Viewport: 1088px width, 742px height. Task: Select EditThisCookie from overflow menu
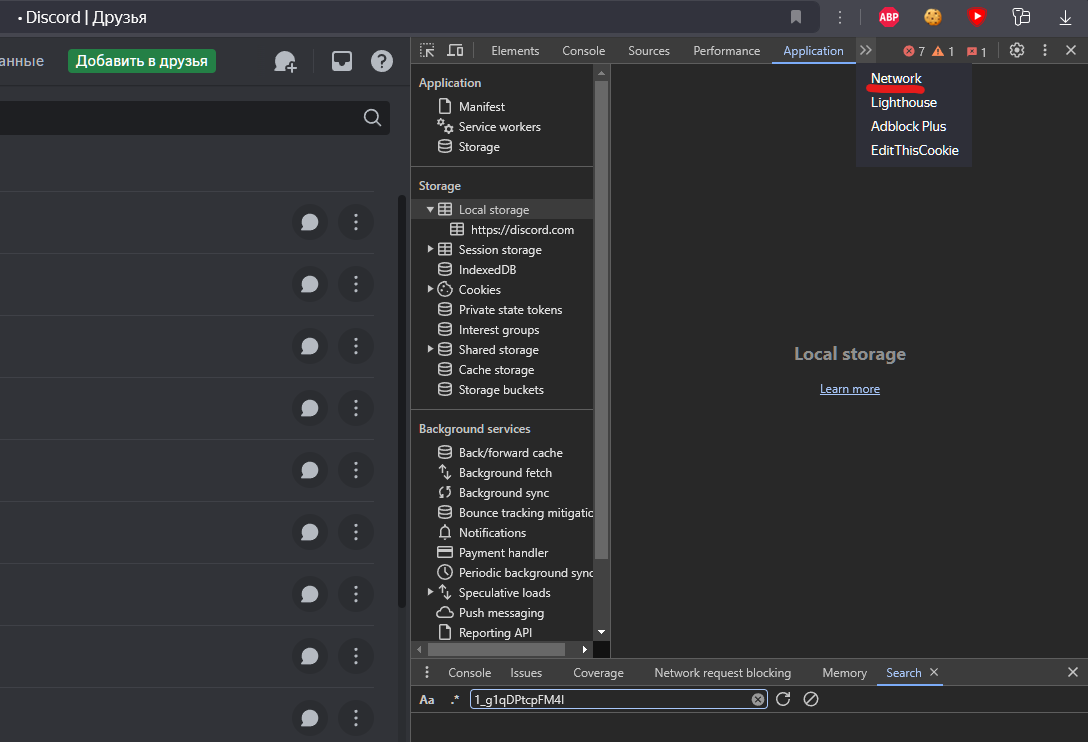pyautogui.click(x=915, y=151)
